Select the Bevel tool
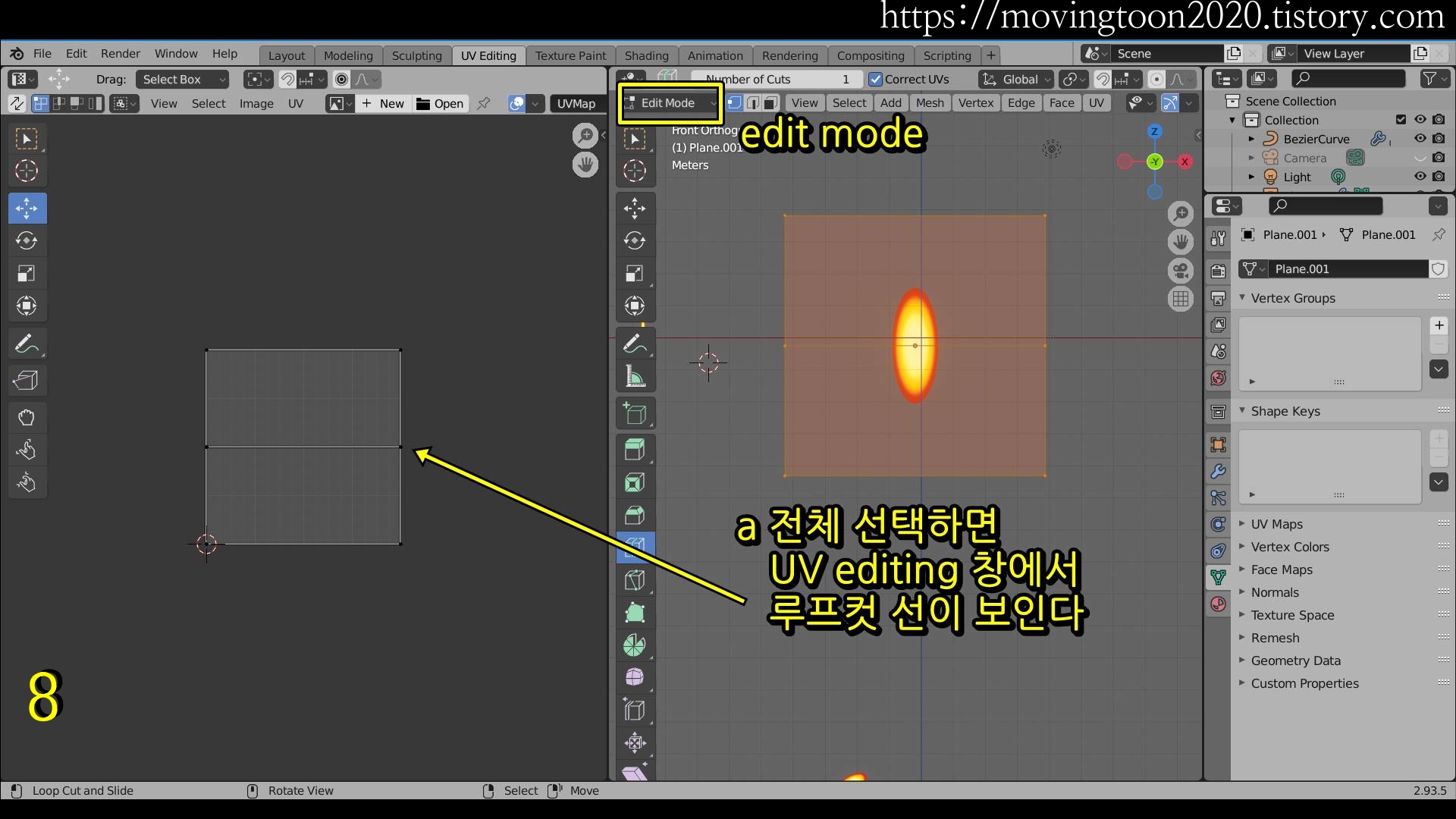This screenshot has height=819, width=1456. pyautogui.click(x=635, y=516)
